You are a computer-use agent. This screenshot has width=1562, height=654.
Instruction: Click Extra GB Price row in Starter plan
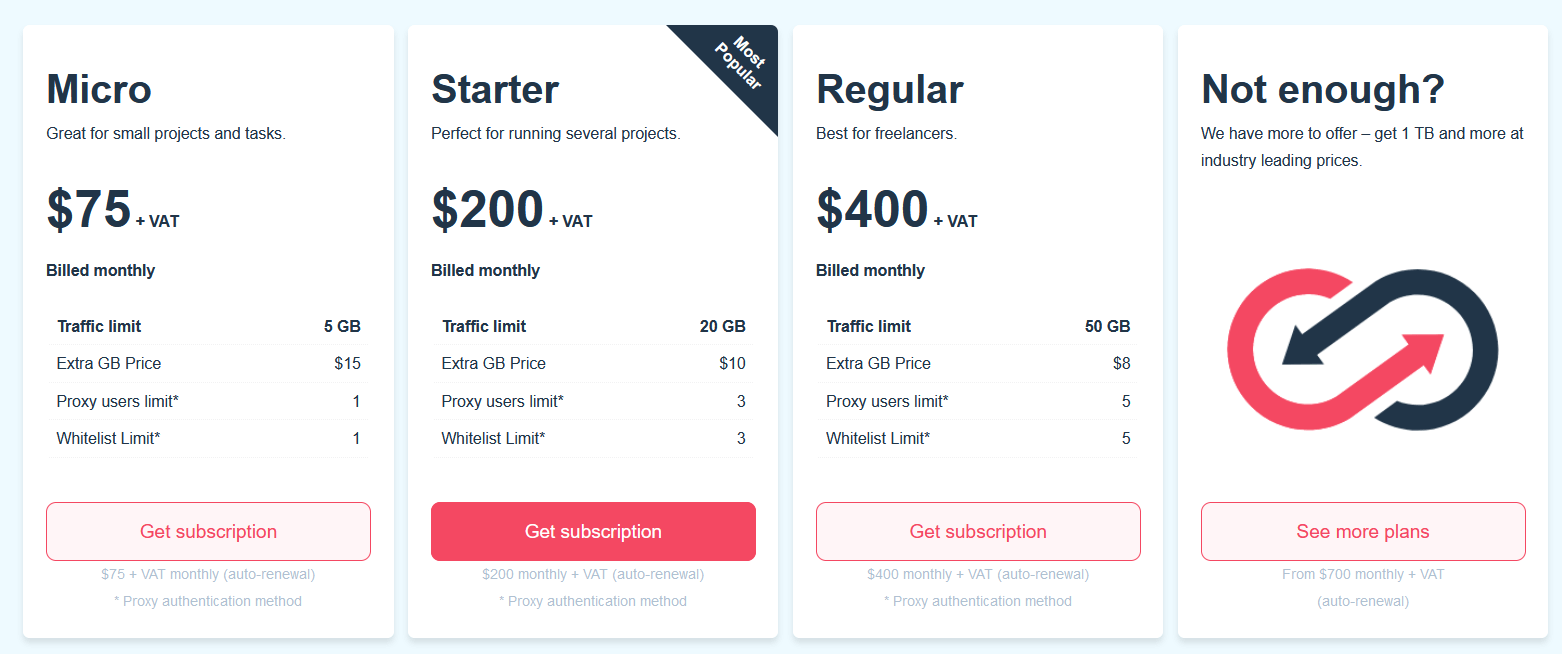(593, 363)
